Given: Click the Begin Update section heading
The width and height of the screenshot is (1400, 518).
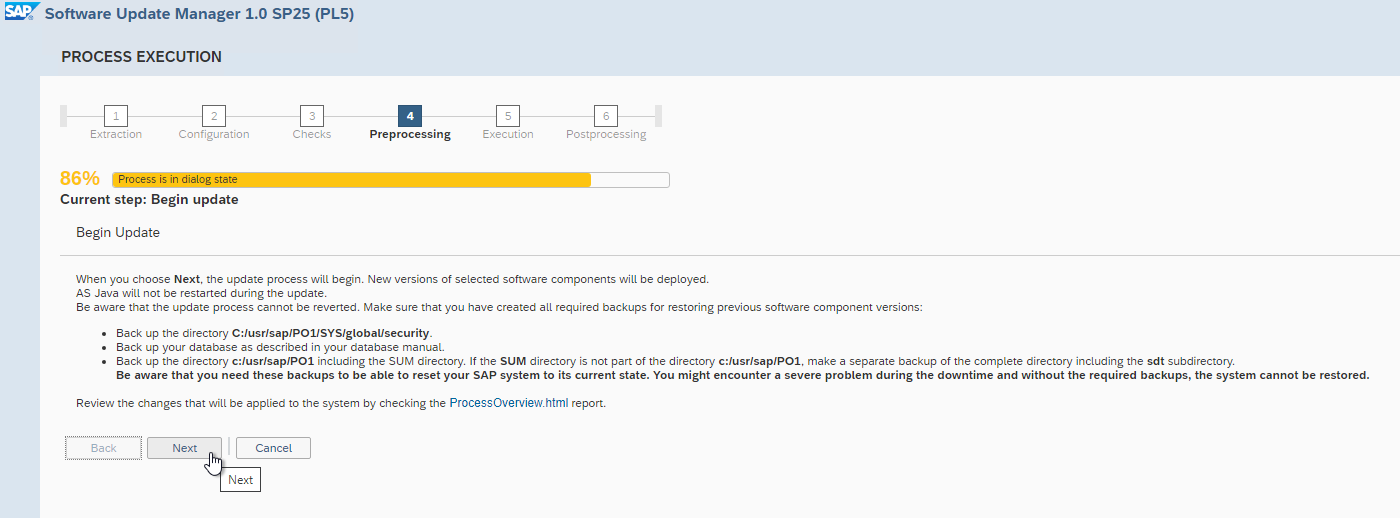Looking at the screenshot, I should click(118, 232).
